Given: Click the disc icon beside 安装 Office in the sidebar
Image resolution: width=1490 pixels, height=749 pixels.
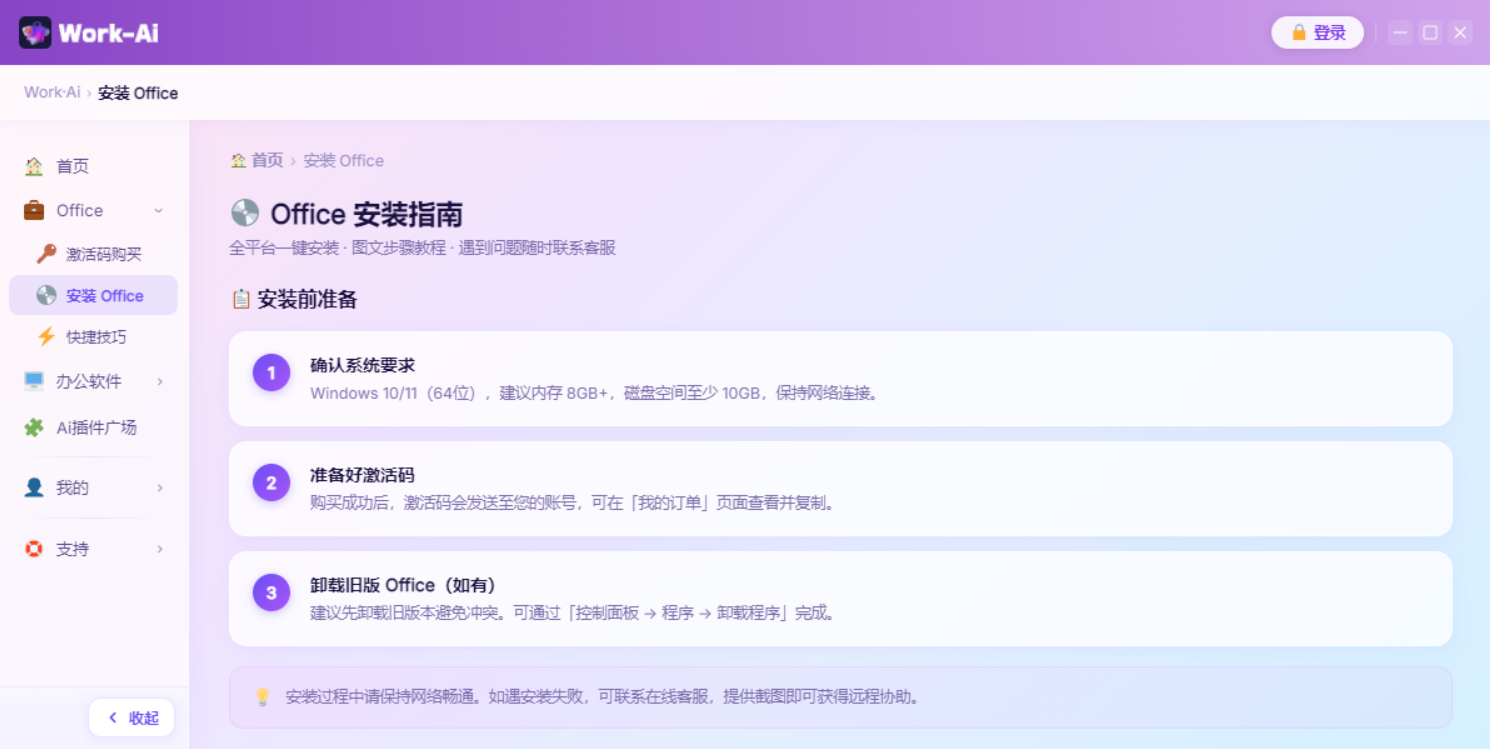Looking at the screenshot, I should [x=46, y=295].
